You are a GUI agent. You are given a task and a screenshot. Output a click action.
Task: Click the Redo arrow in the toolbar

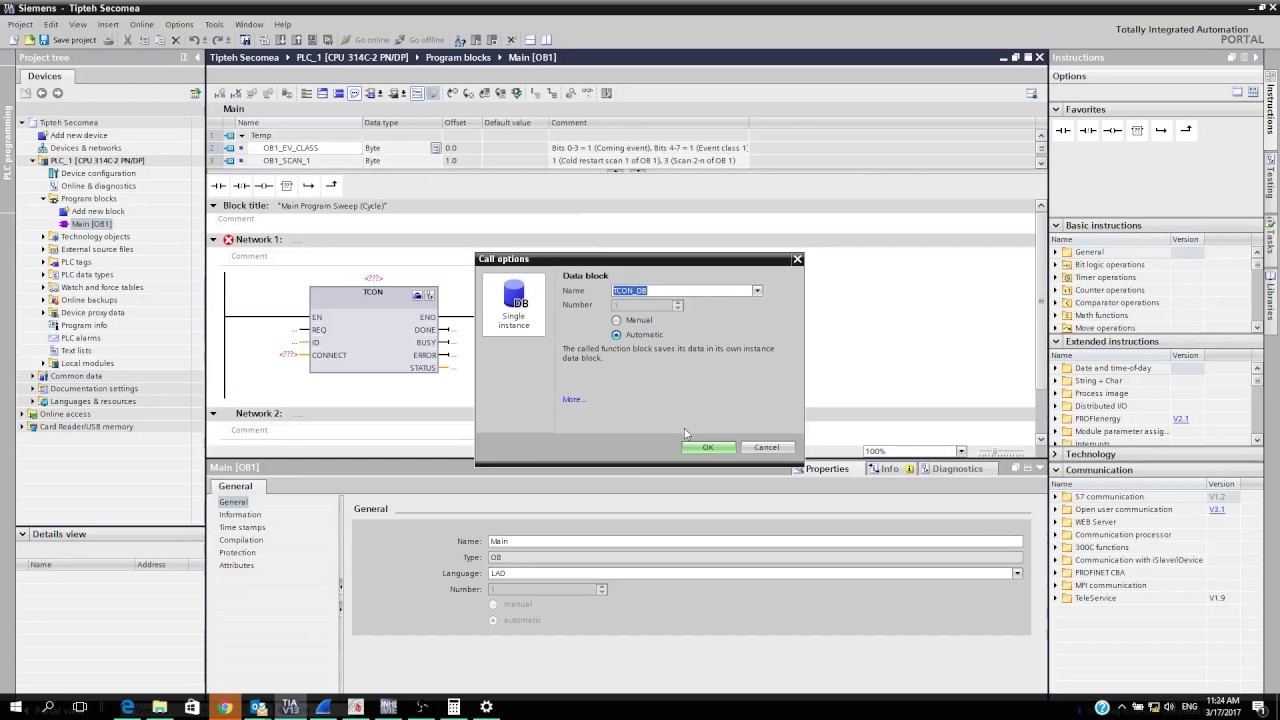tap(217, 40)
